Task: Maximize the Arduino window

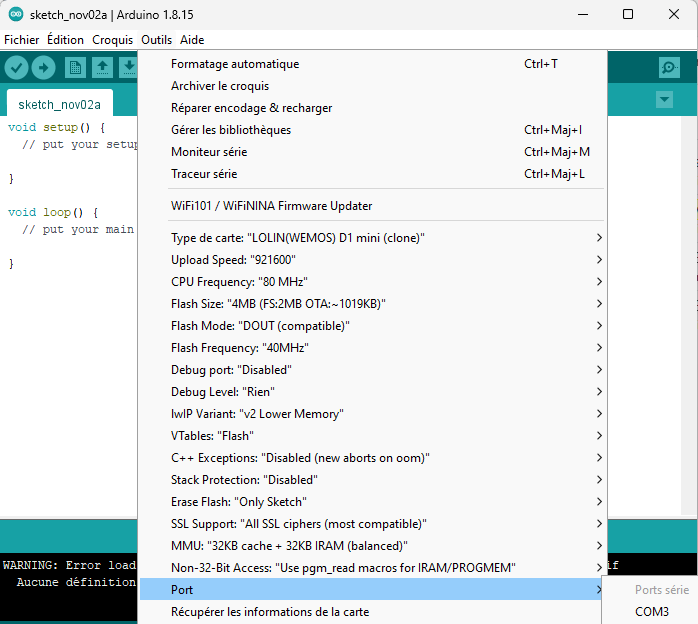Action: coord(628,14)
